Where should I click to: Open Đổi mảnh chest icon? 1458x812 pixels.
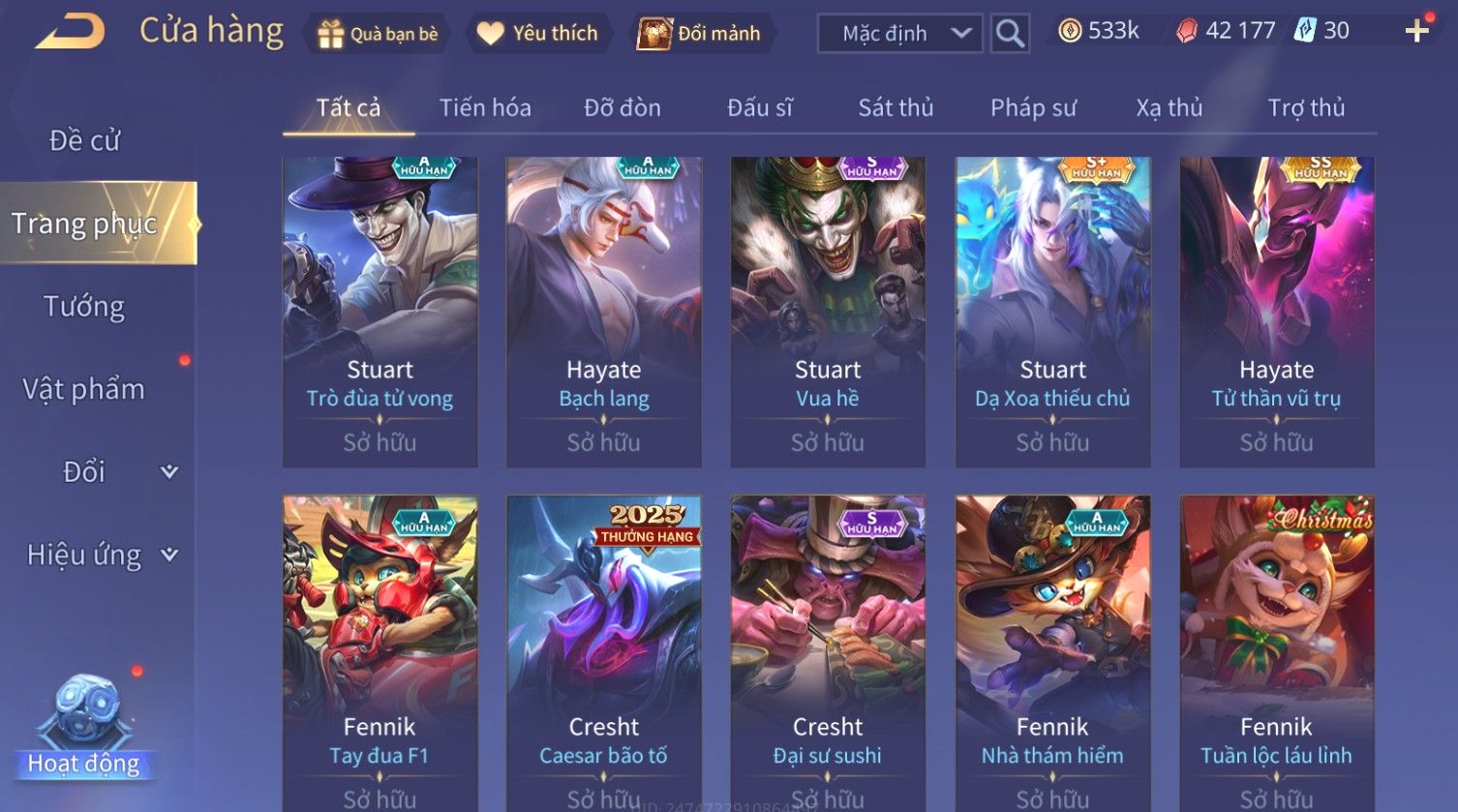pyautogui.click(x=654, y=34)
